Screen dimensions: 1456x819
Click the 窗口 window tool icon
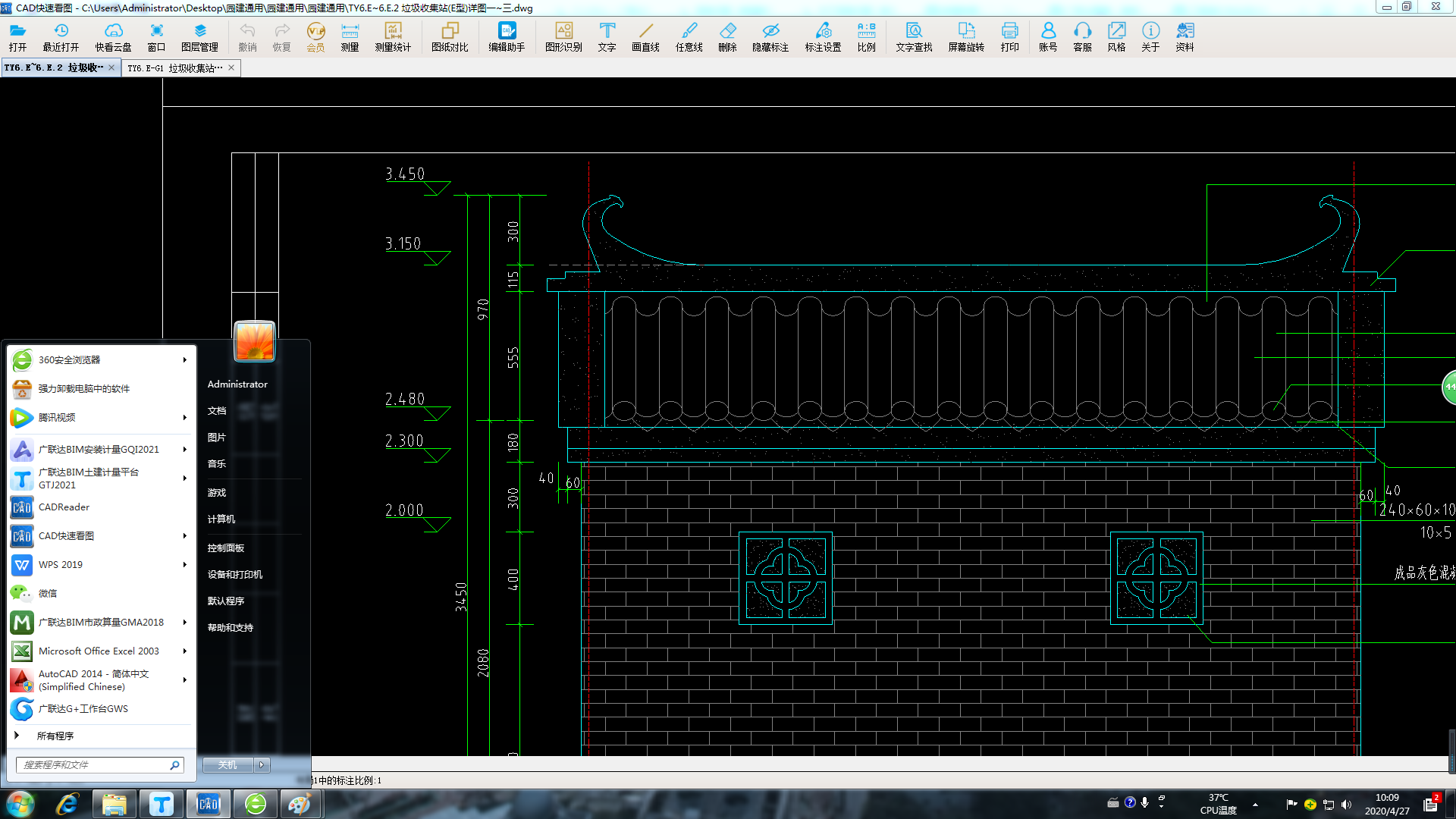[x=156, y=36]
